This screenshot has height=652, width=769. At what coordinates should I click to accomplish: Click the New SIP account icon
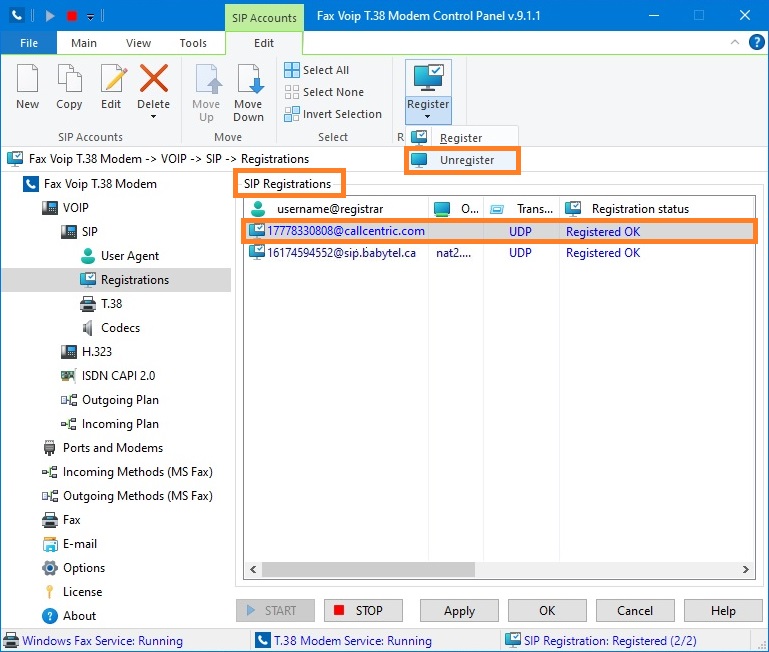click(27, 78)
